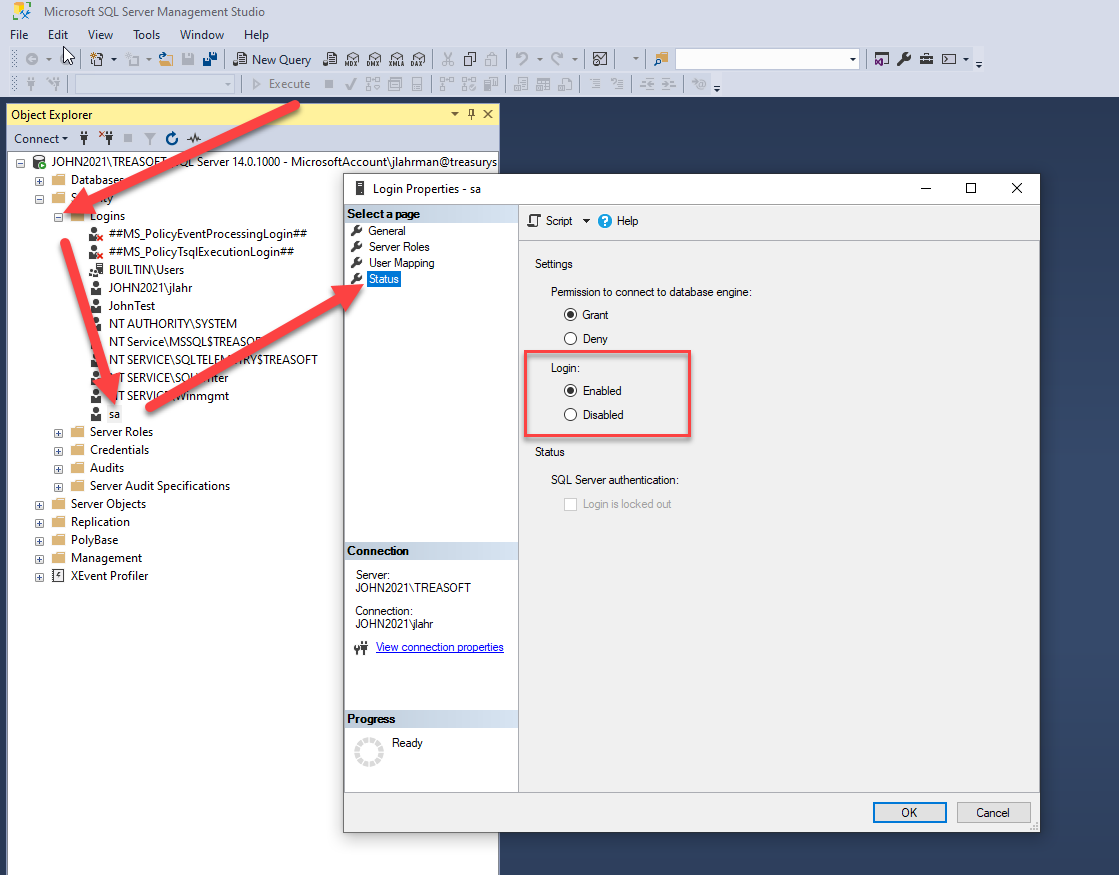
Task: Expand the Server Objects folder
Action: (x=39, y=505)
